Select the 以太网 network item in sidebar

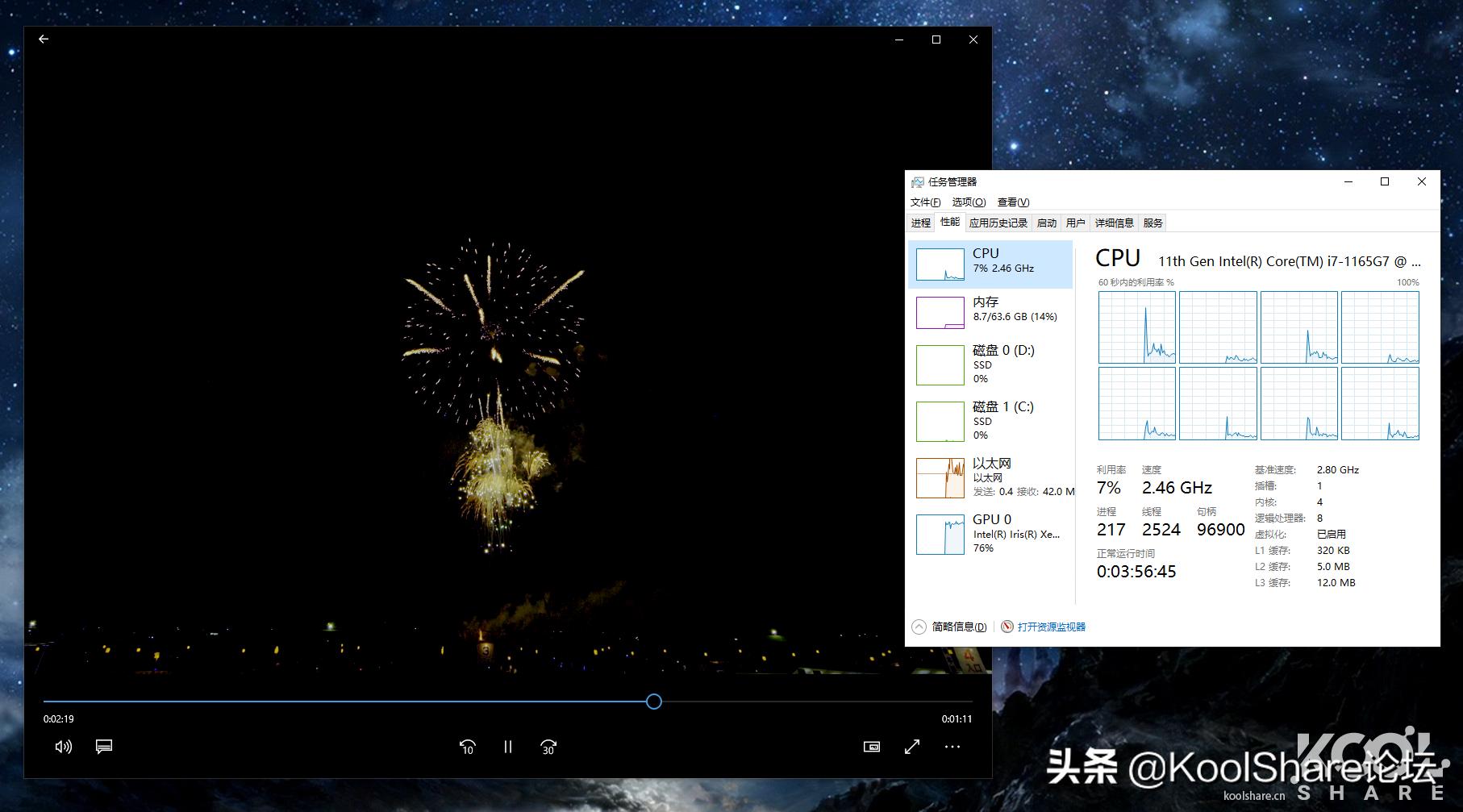pyautogui.click(x=991, y=477)
